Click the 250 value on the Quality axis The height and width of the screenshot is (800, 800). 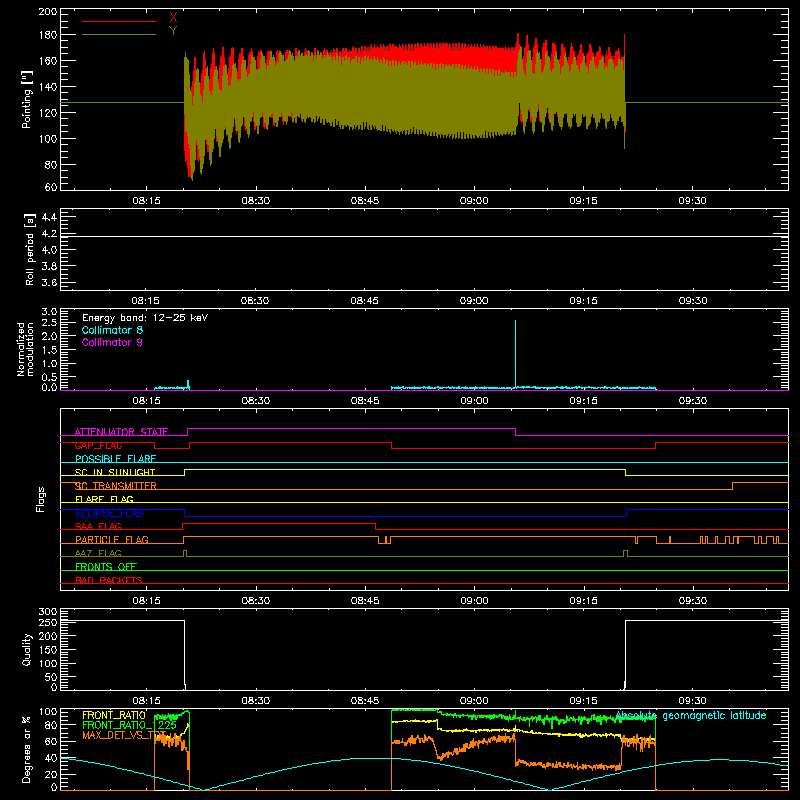(48, 623)
